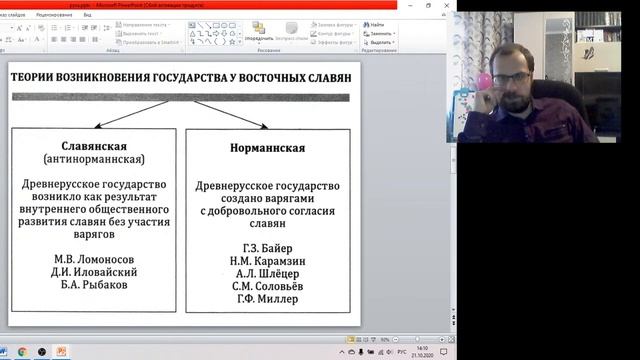640x360 pixels.
Task: Open the line spacing dropdown
Action: pos(107,28)
